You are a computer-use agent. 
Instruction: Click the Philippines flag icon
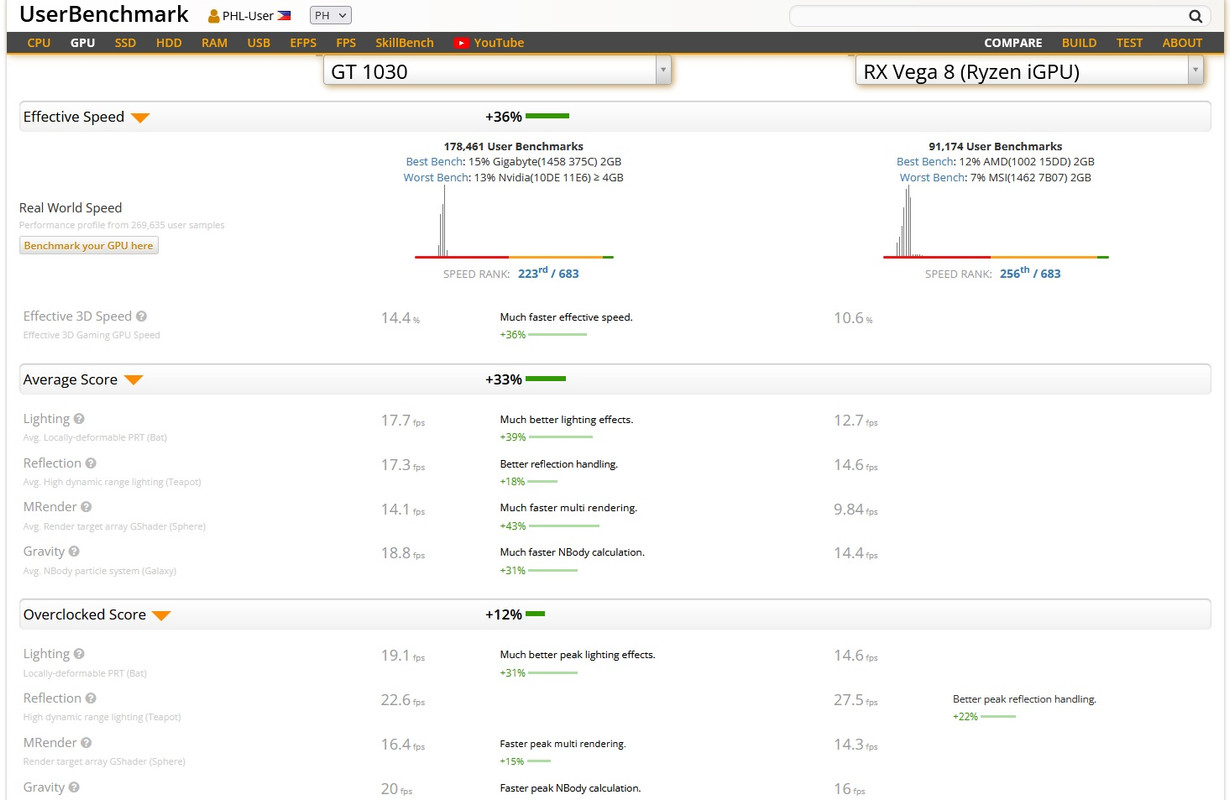tap(284, 16)
